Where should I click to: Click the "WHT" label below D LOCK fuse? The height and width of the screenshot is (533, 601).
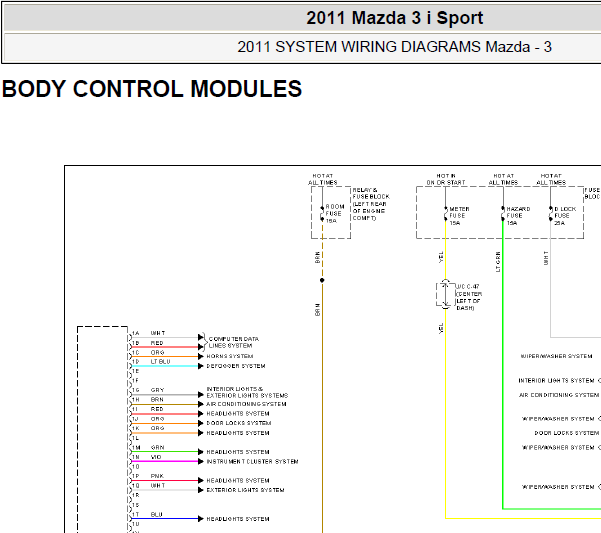coord(546,258)
